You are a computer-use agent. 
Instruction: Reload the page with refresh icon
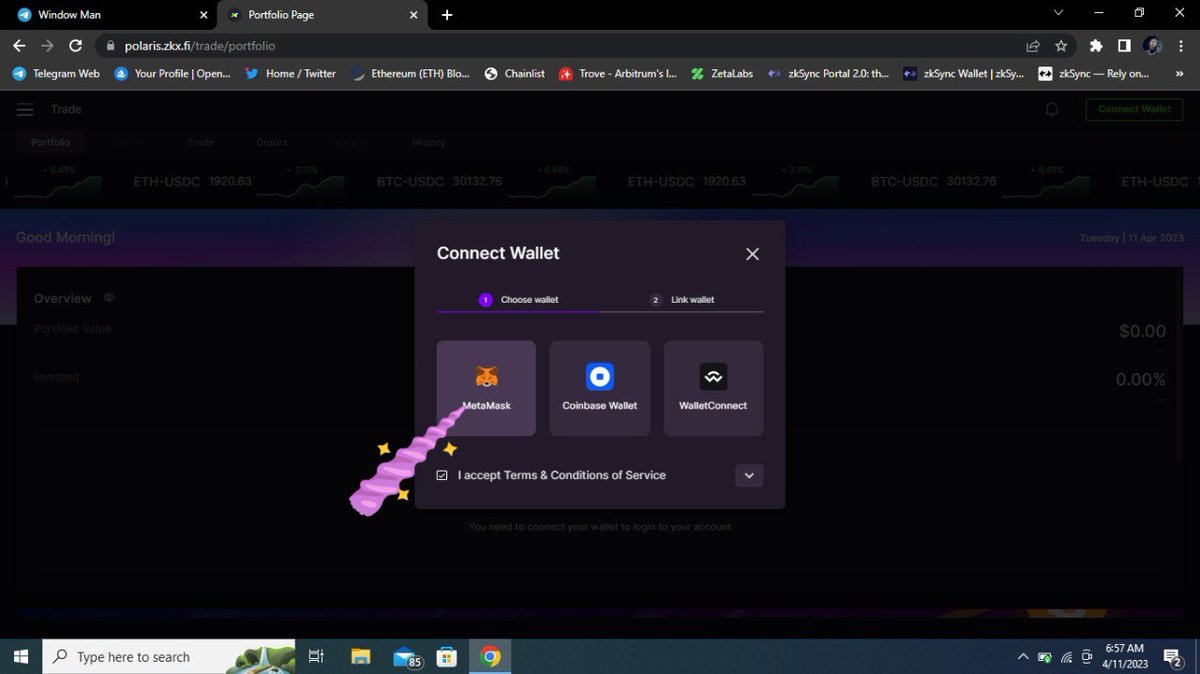(x=75, y=45)
